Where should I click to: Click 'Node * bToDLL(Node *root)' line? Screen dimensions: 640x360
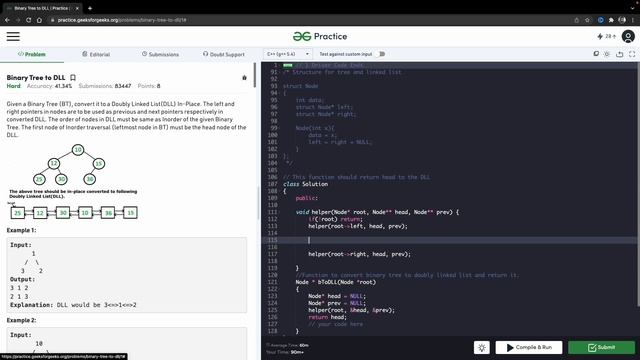tap(336, 282)
